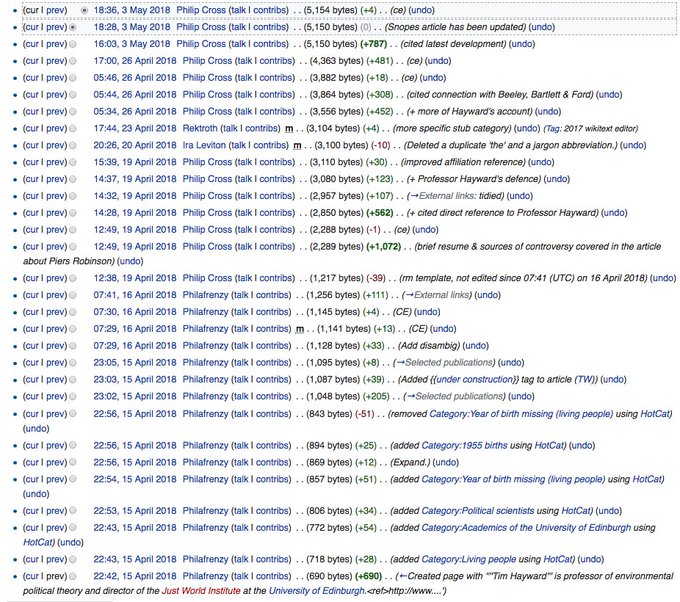Select radio button for 16:03, 3 May 2018 revision

coord(73,44)
